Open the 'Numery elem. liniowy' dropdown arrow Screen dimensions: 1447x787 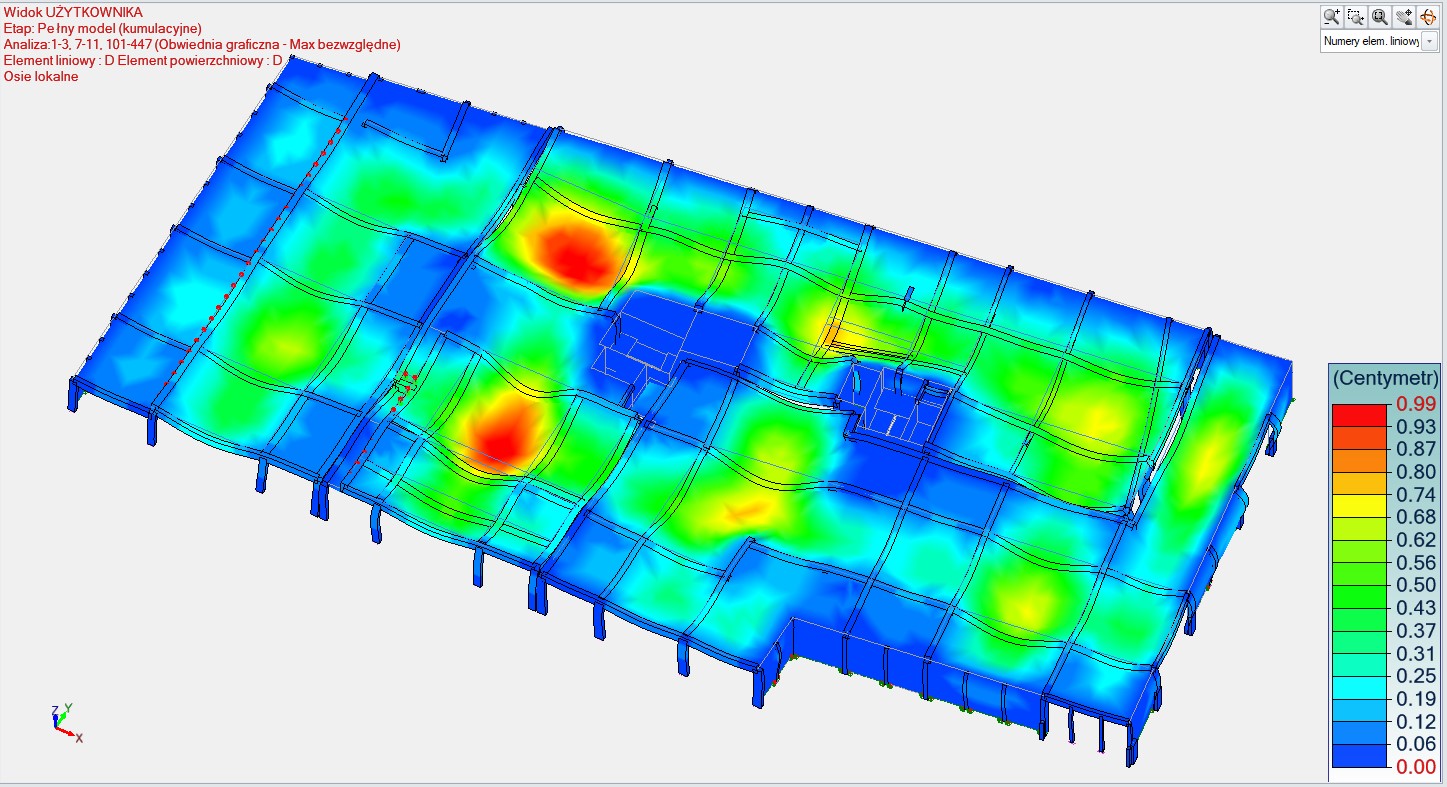tap(1429, 42)
